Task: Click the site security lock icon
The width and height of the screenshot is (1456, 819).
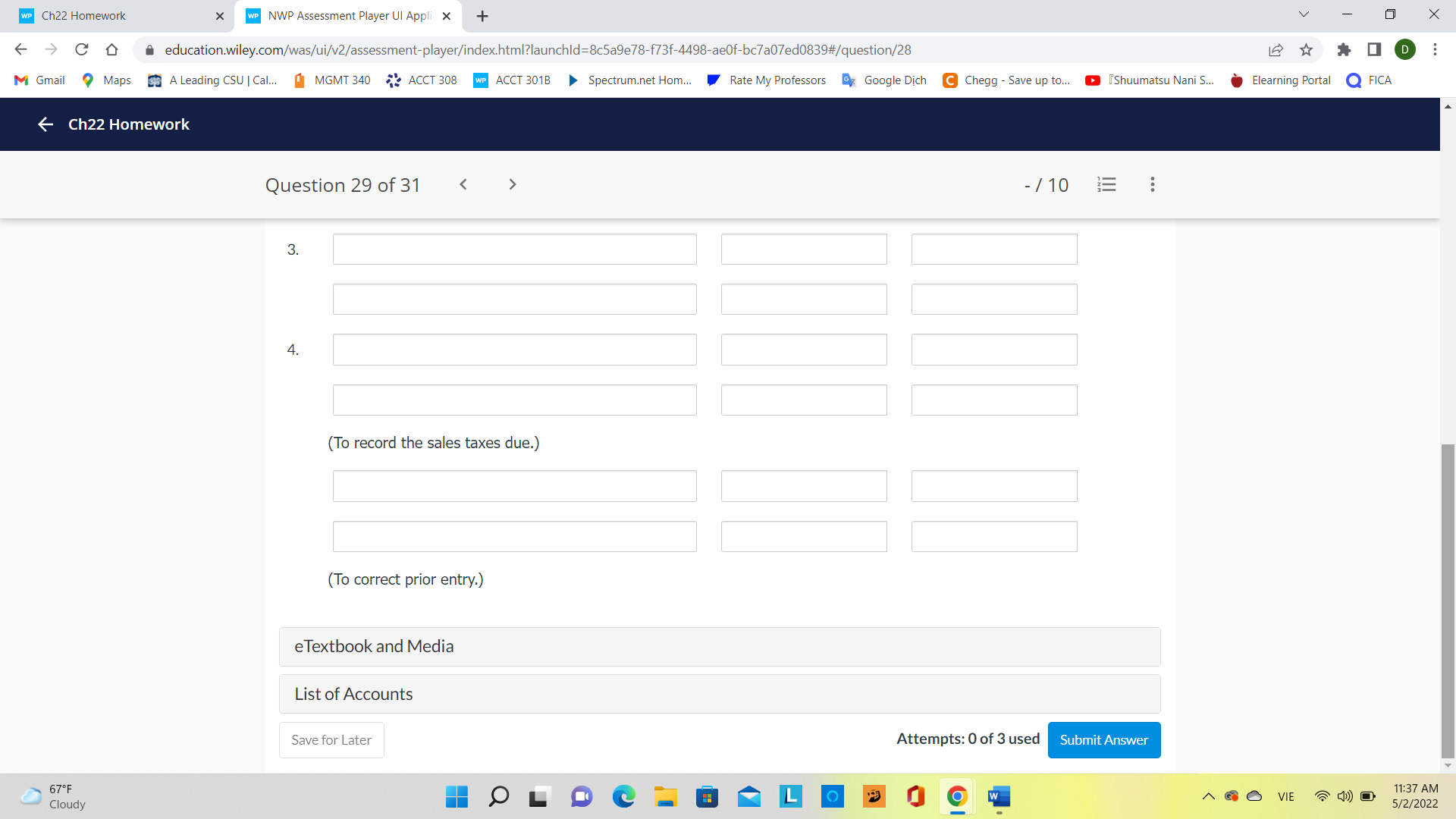Action: [x=149, y=50]
